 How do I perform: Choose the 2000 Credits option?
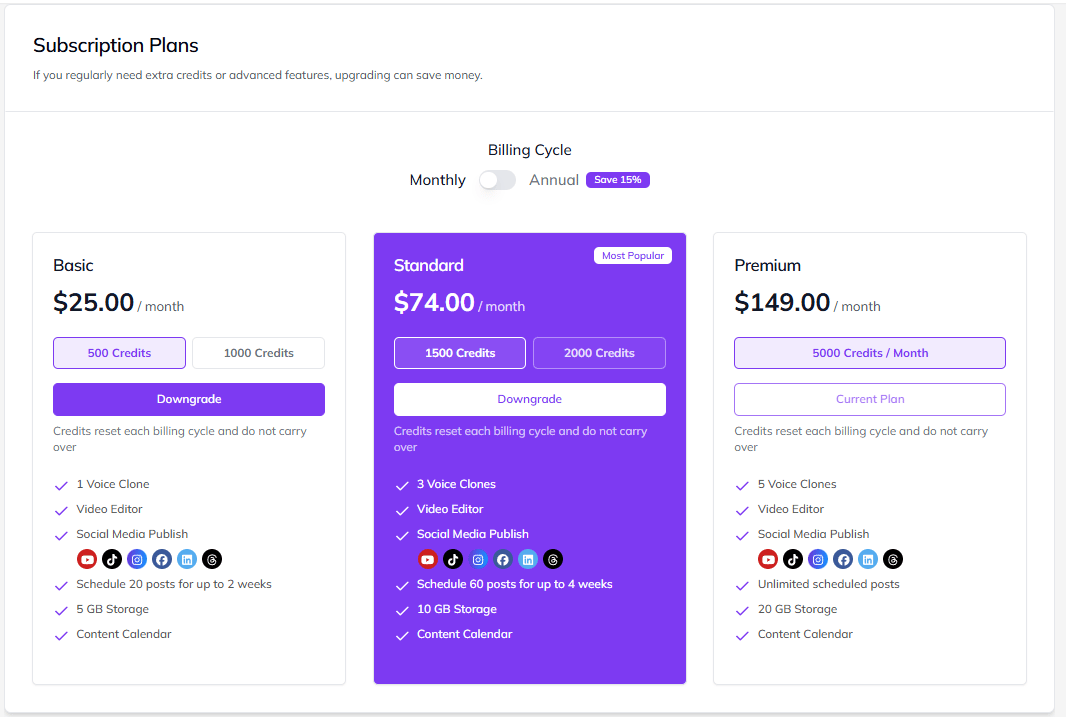(599, 353)
